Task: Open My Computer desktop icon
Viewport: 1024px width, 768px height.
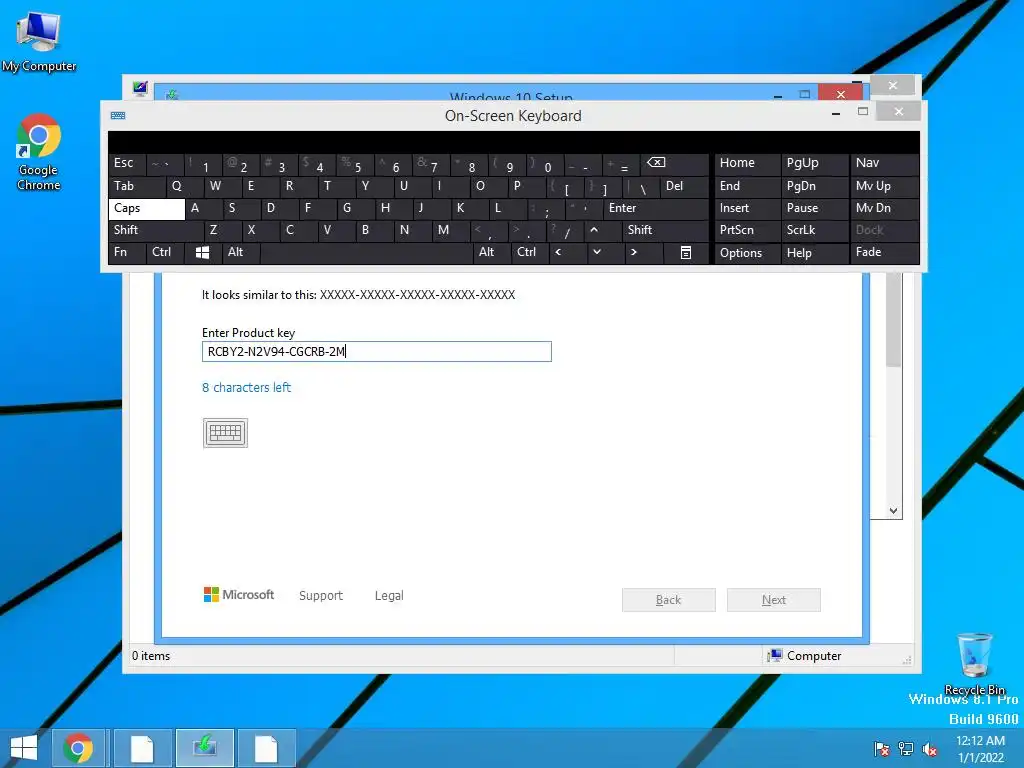Action: [39, 41]
